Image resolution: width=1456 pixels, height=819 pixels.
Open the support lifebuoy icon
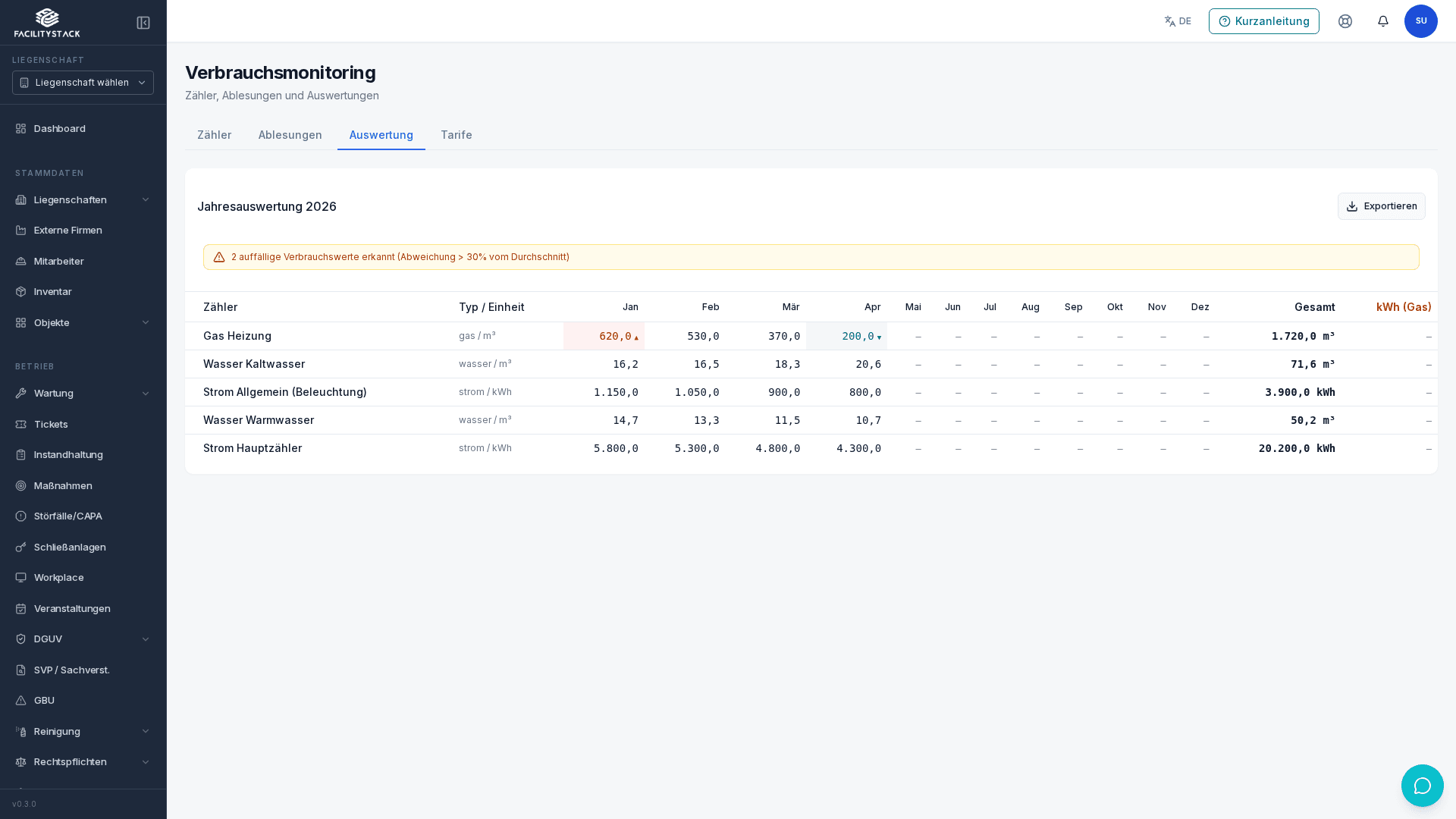coord(1345,21)
